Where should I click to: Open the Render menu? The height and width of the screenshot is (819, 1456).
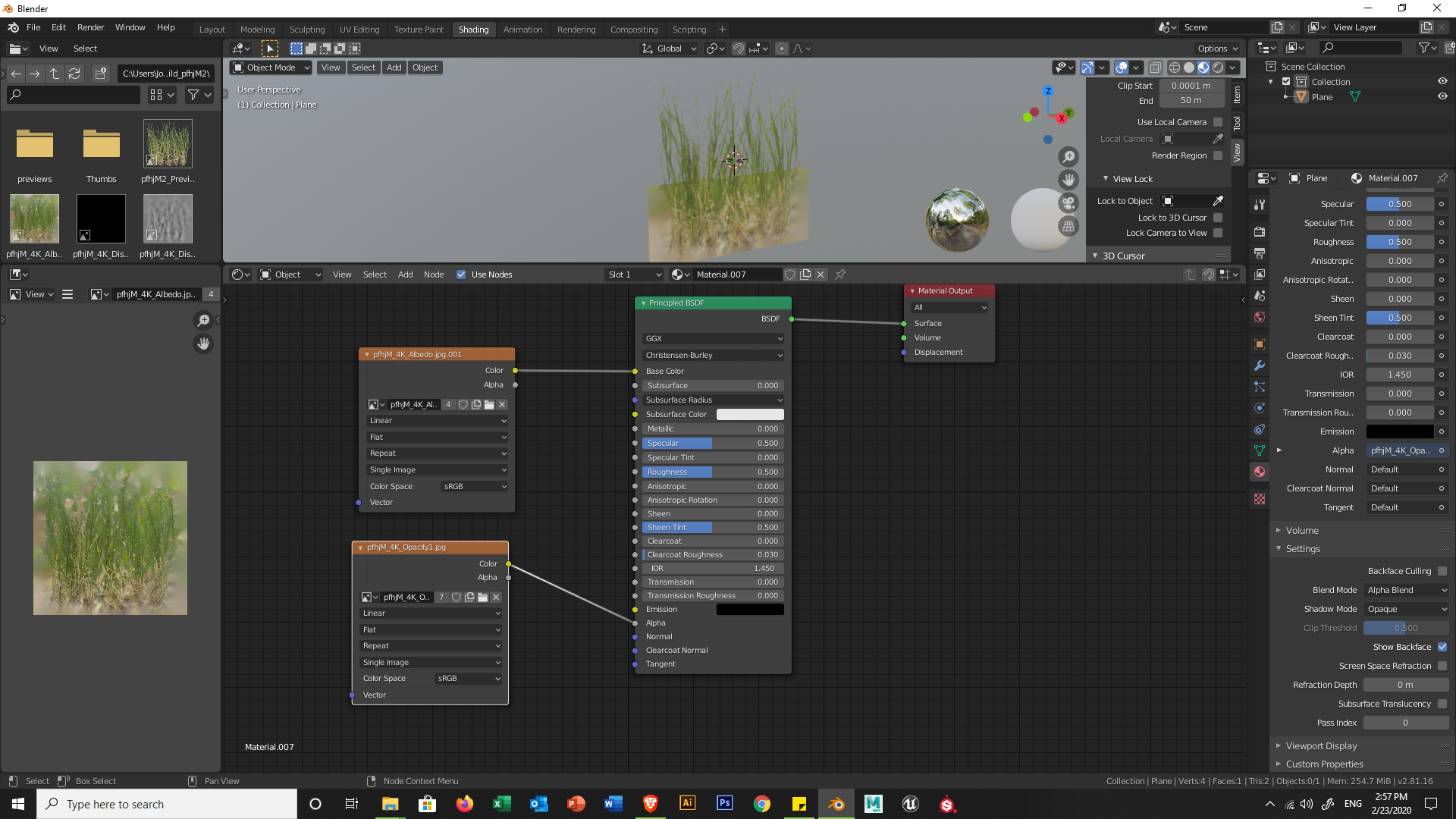(90, 27)
